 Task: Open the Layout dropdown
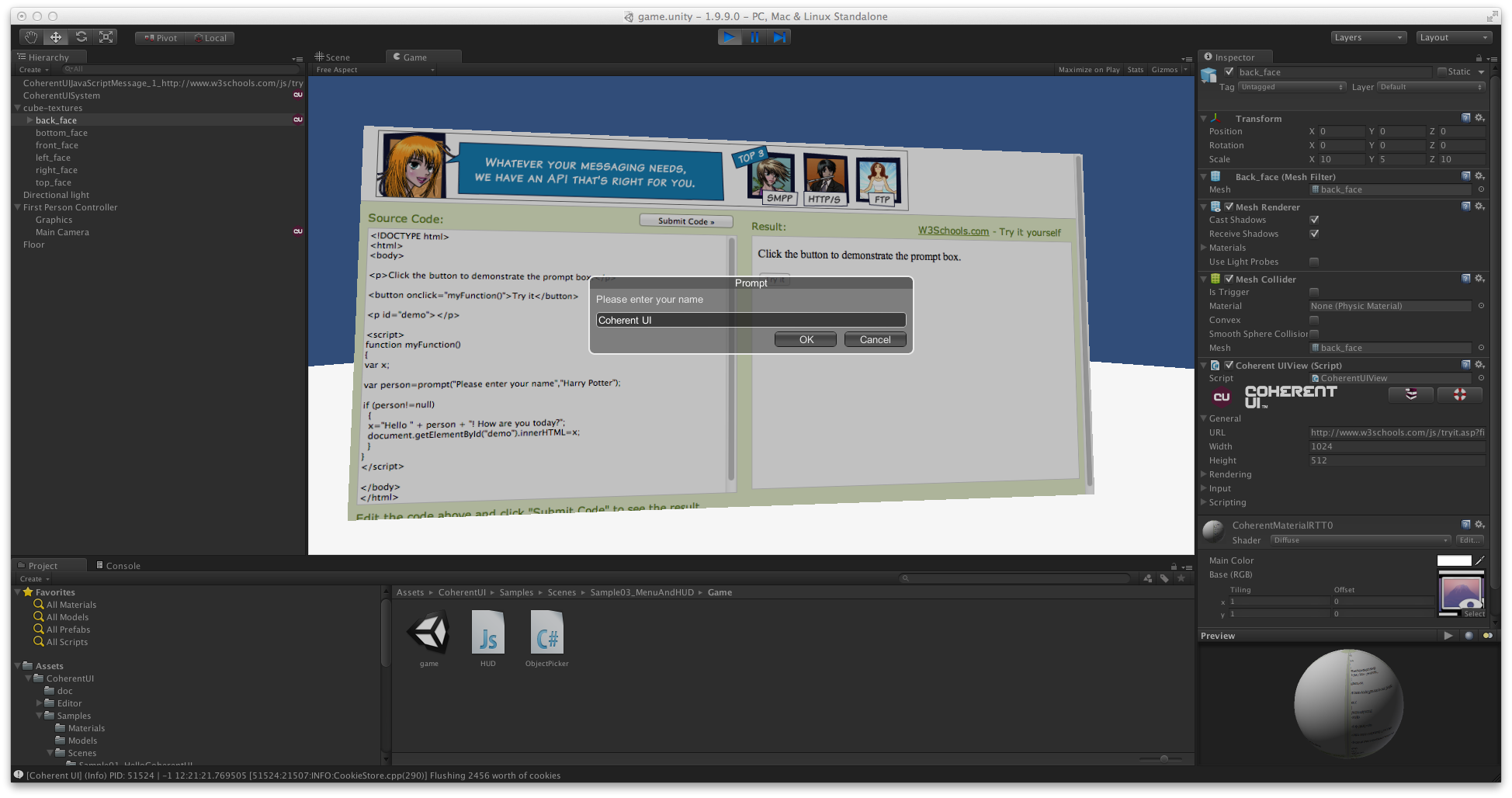click(1454, 37)
